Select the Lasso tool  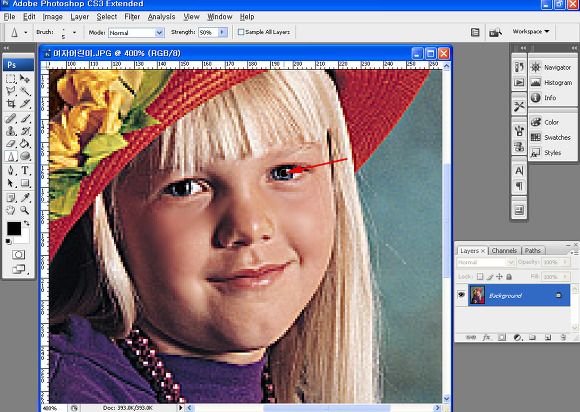[x=11, y=91]
